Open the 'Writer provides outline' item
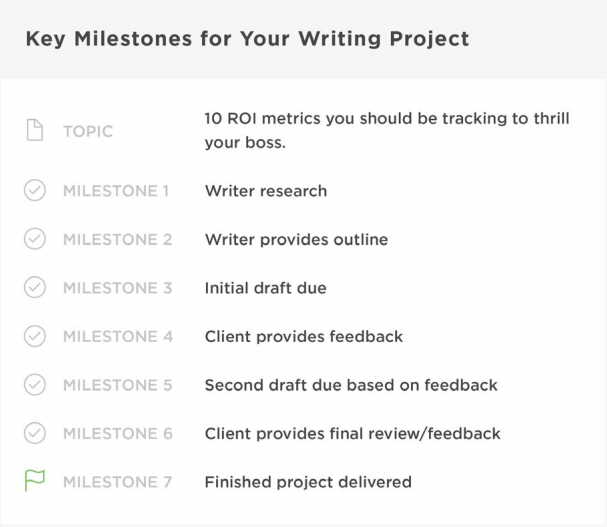The image size is (607, 527). click(297, 240)
